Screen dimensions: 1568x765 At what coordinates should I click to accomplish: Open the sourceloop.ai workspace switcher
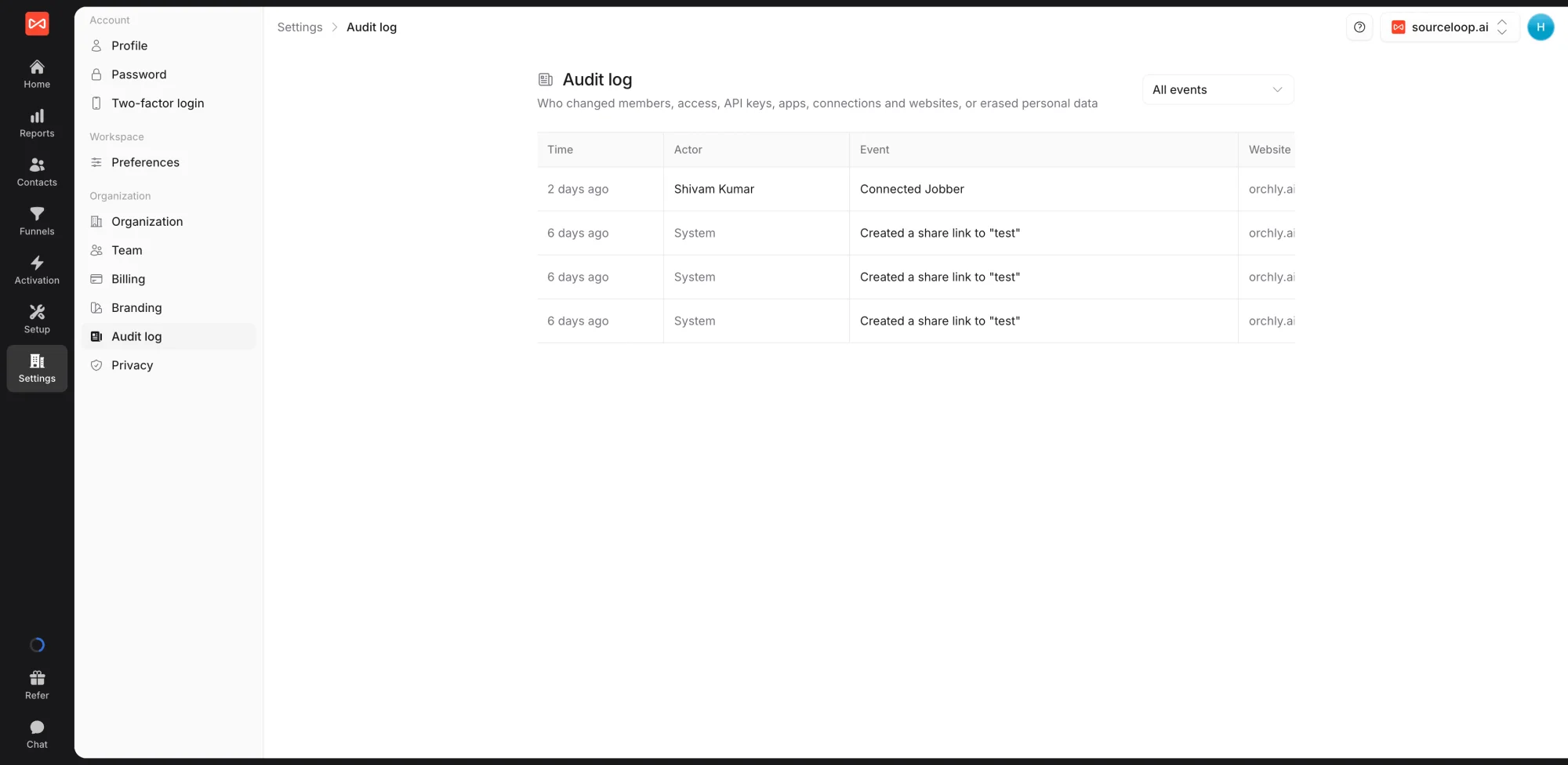pyautogui.click(x=1450, y=27)
